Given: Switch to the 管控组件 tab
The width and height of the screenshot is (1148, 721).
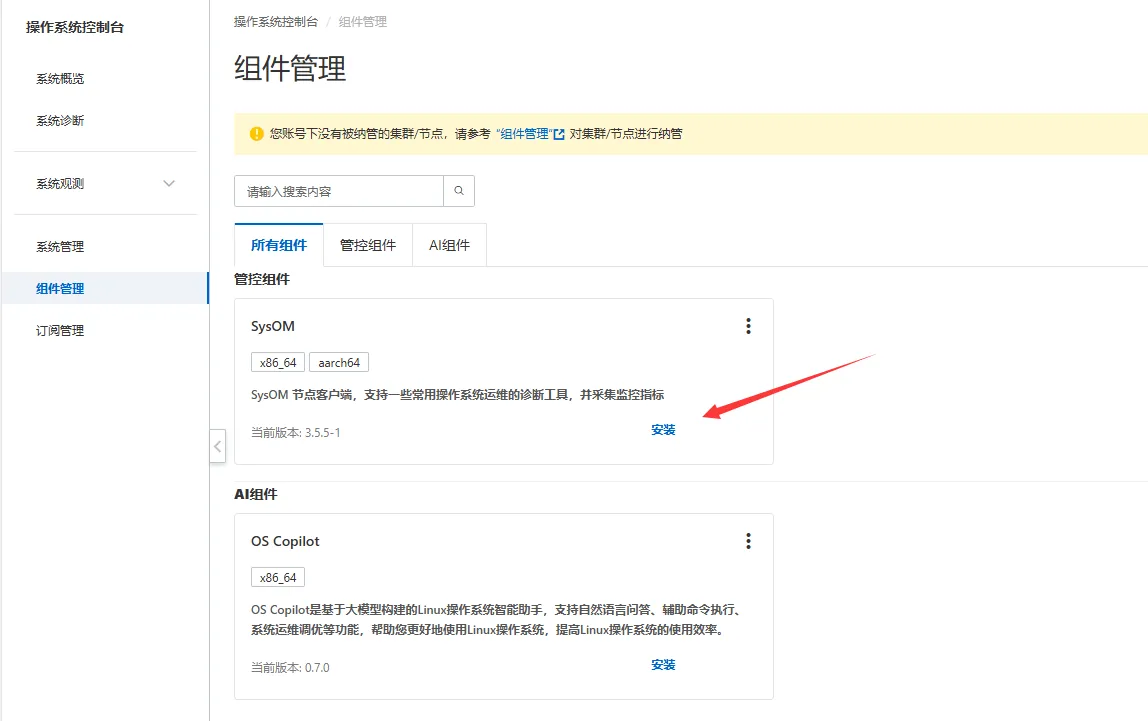Looking at the screenshot, I should click(368, 245).
